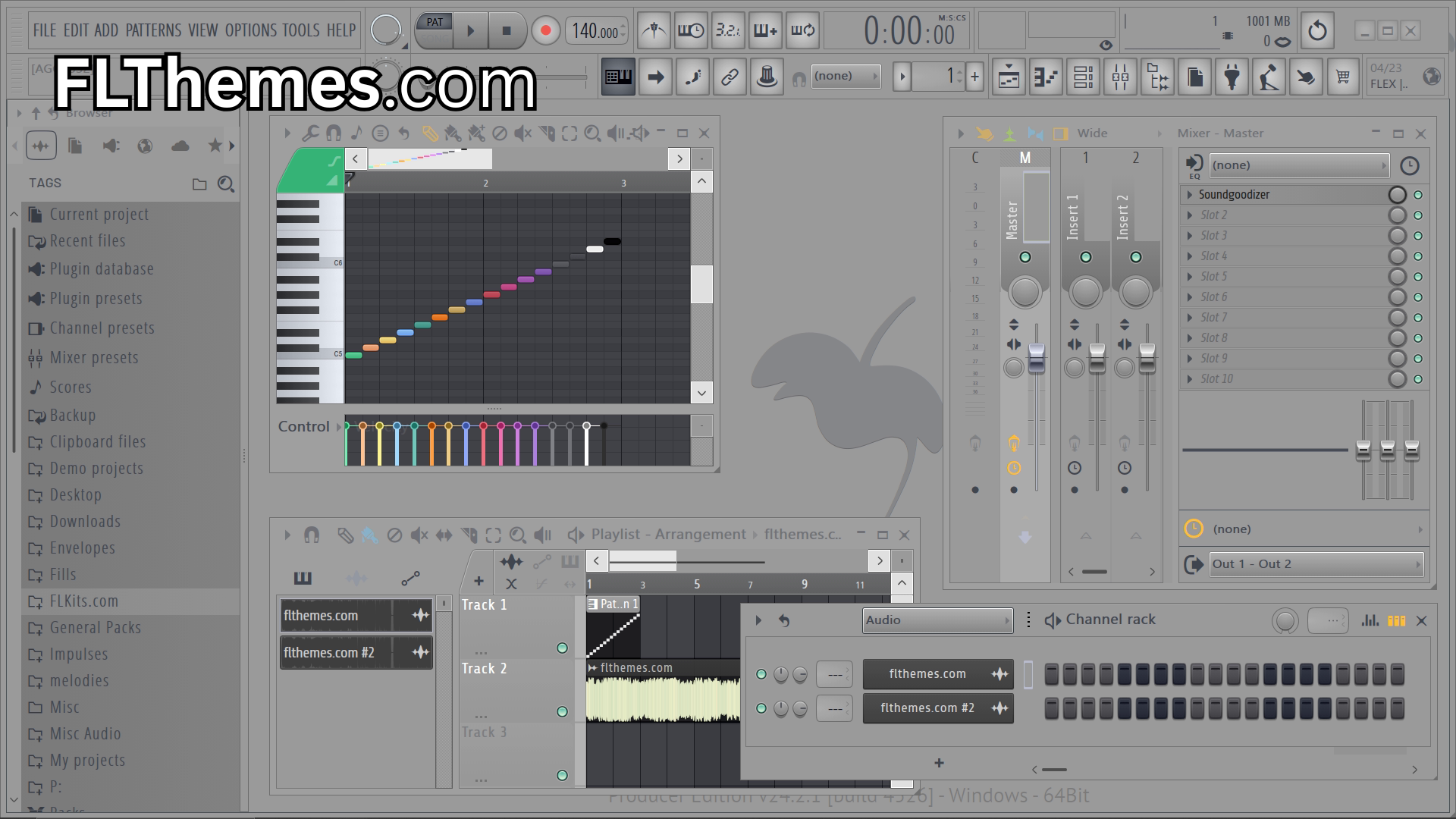Toggle the Slot 2 green enable light

[x=1418, y=215]
